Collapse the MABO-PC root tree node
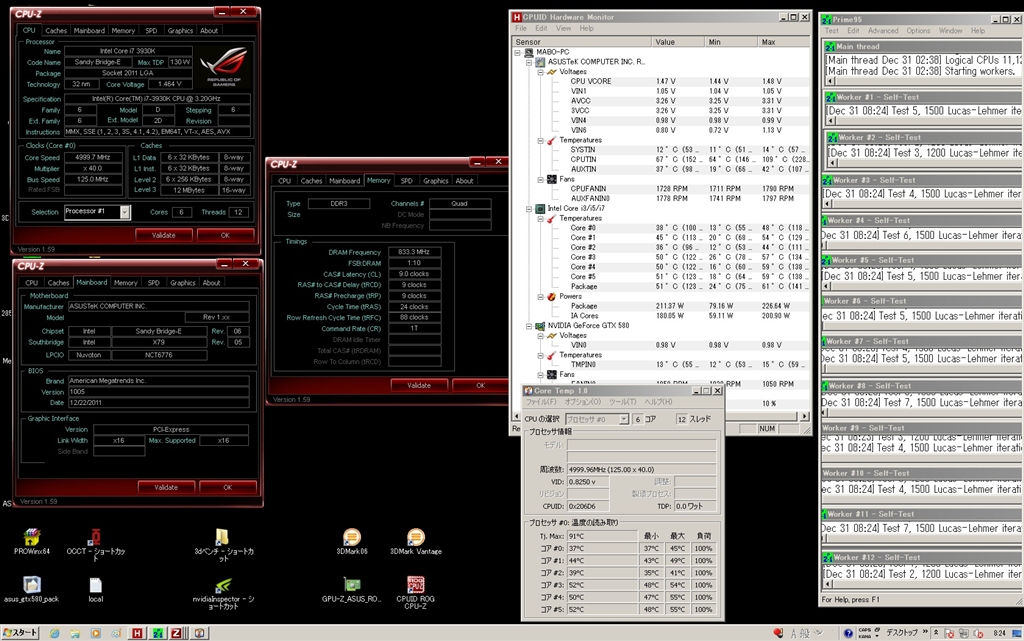Screen dimensions: 1024x641 (518, 52)
